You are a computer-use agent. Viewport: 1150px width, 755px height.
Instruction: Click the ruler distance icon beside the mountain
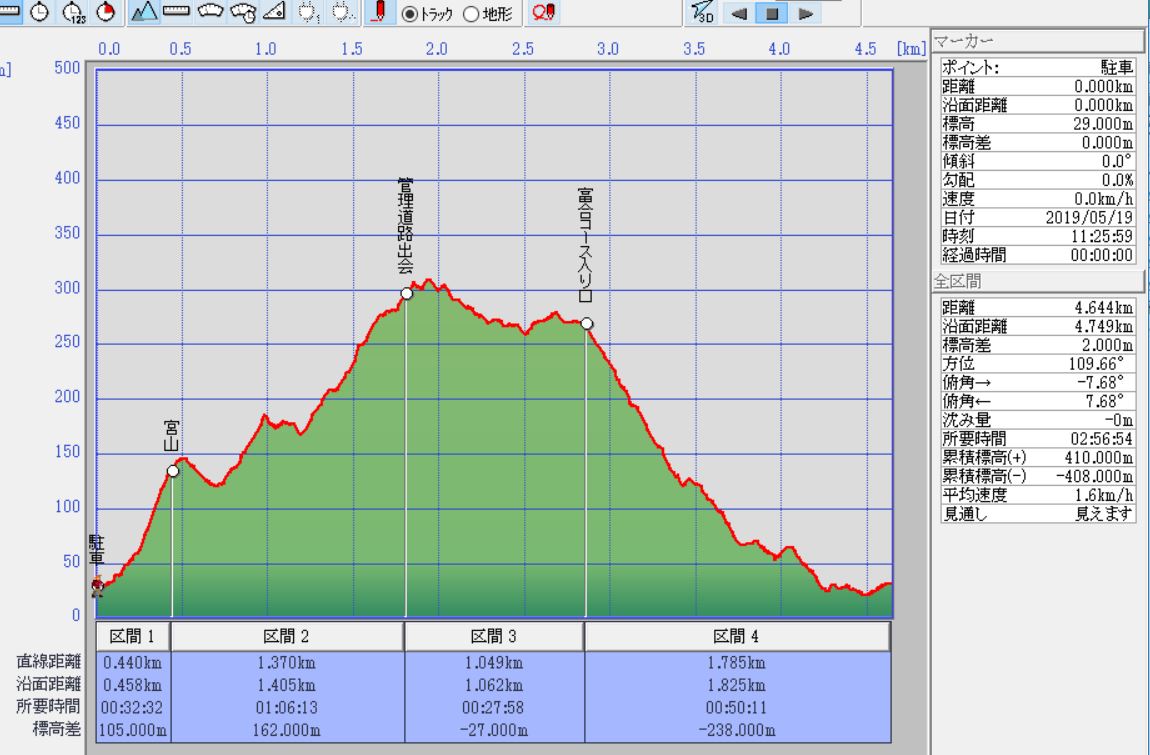(176, 12)
